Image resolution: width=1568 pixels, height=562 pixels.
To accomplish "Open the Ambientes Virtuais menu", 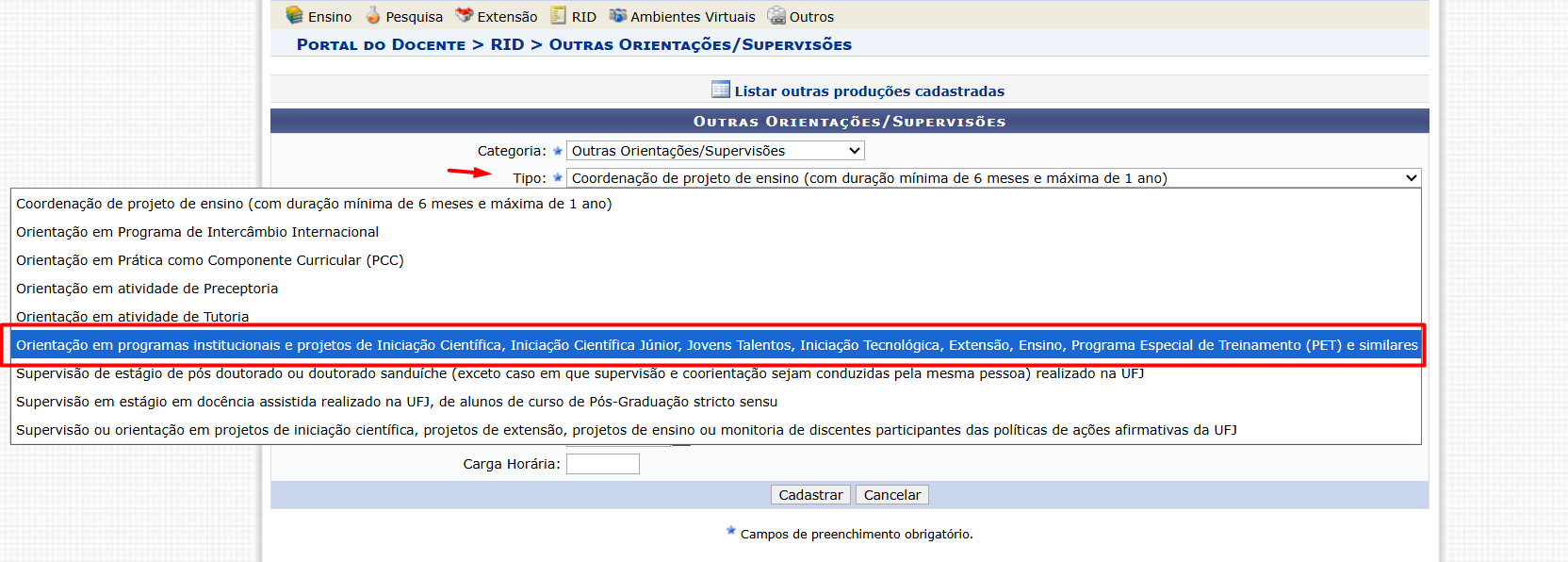I will (693, 17).
